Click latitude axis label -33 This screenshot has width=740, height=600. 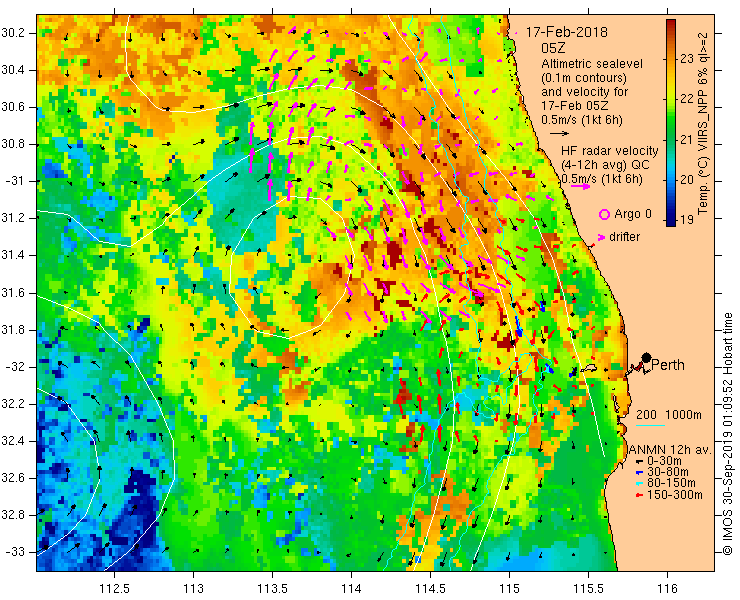tap(15, 552)
